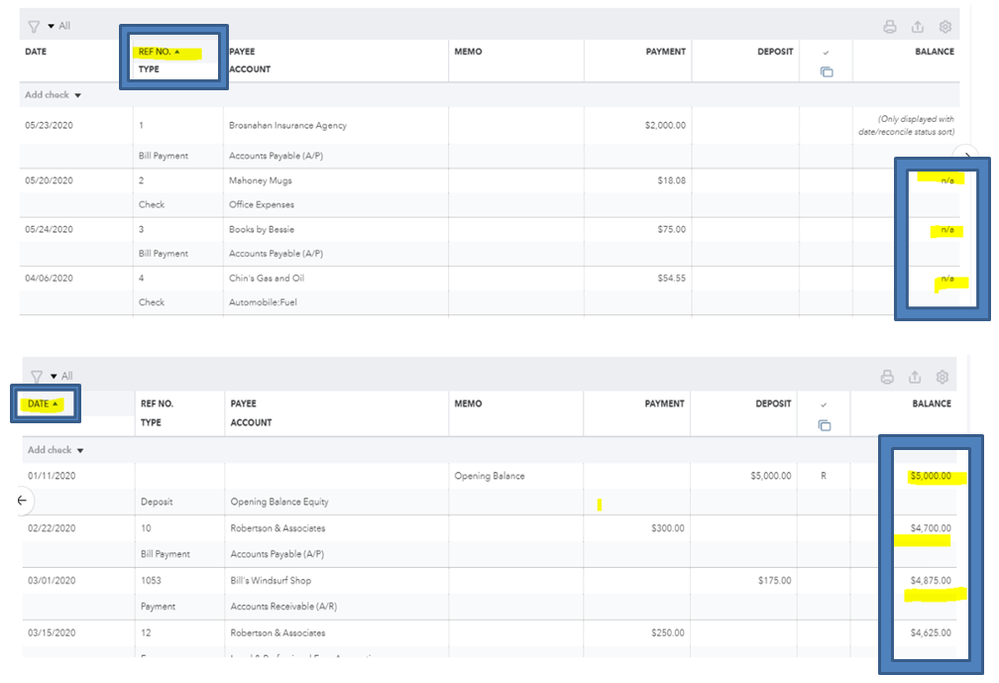Click the $175.00 deposit amount

775,580
